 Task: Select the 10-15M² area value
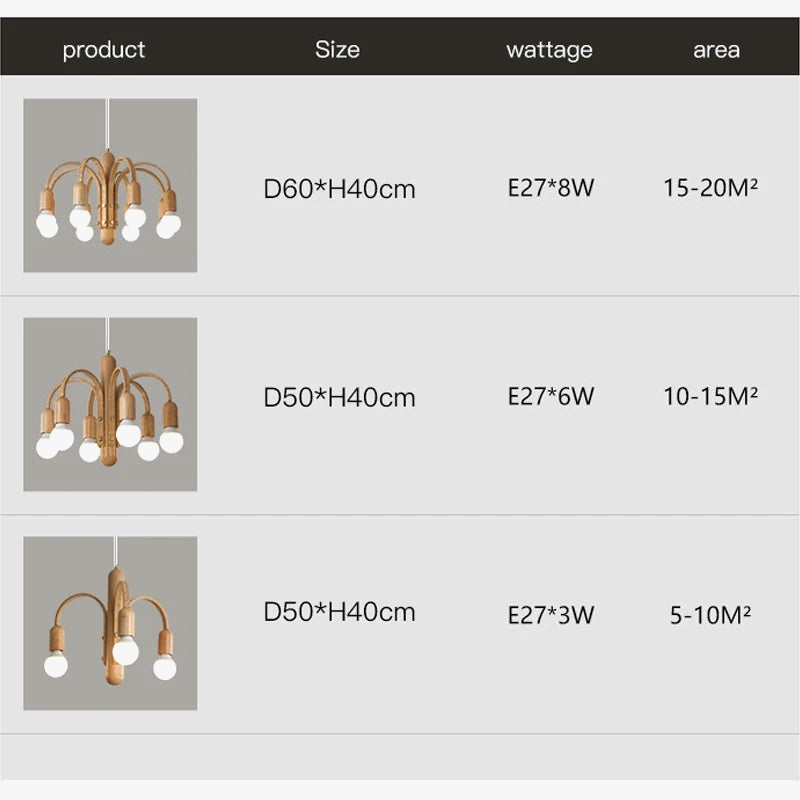(710, 396)
